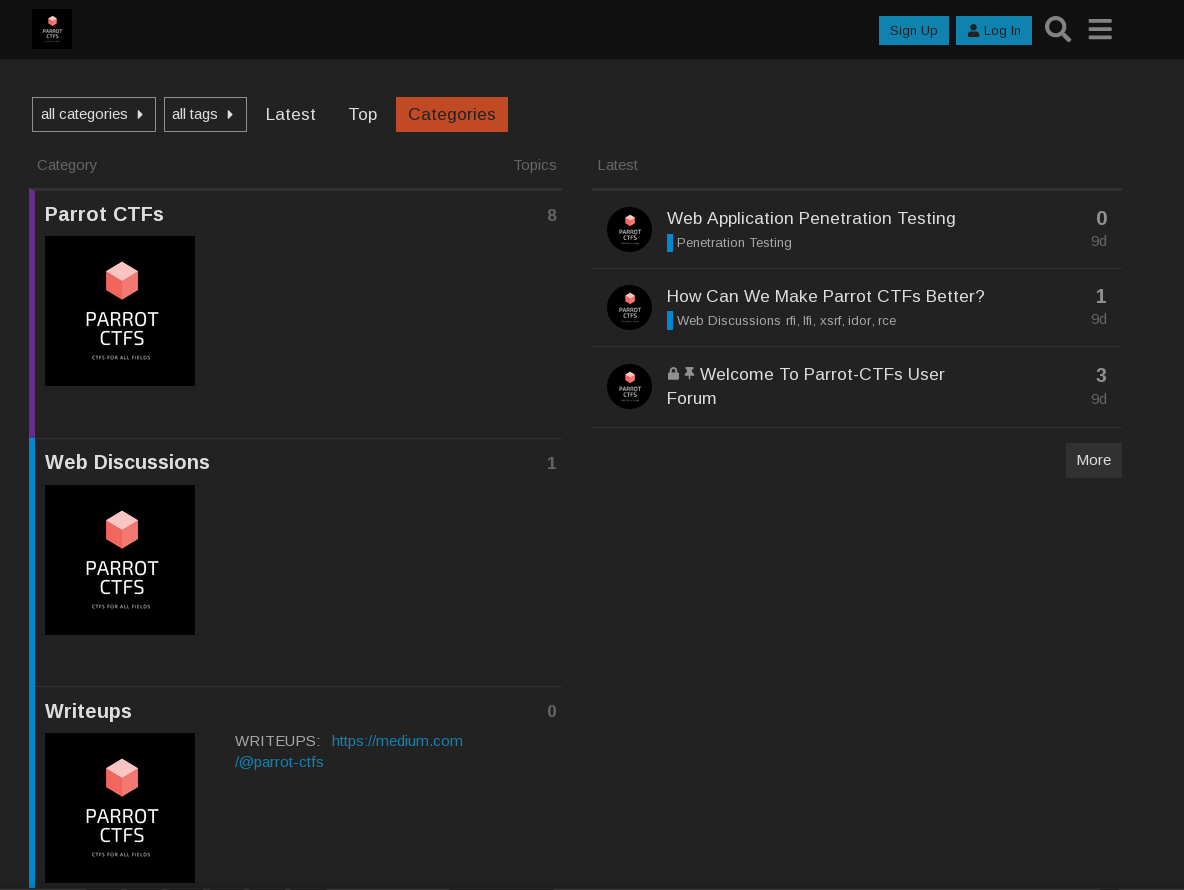This screenshot has width=1184, height=890.
Task: Click the Writeups category logo image
Action: click(120, 808)
